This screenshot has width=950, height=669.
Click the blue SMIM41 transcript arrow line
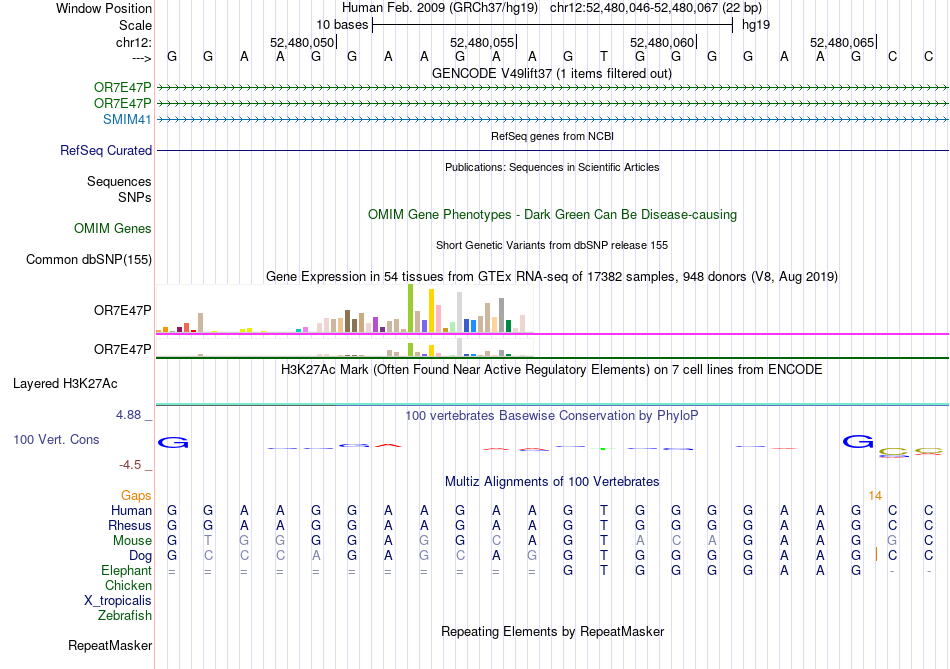(x=552, y=119)
